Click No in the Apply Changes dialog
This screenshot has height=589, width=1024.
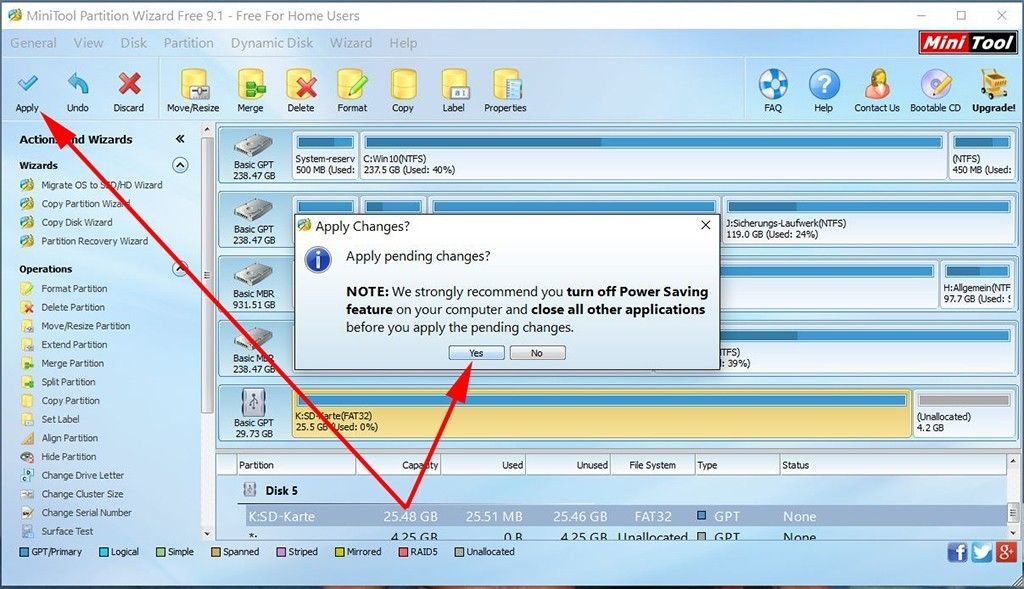click(537, 353)
